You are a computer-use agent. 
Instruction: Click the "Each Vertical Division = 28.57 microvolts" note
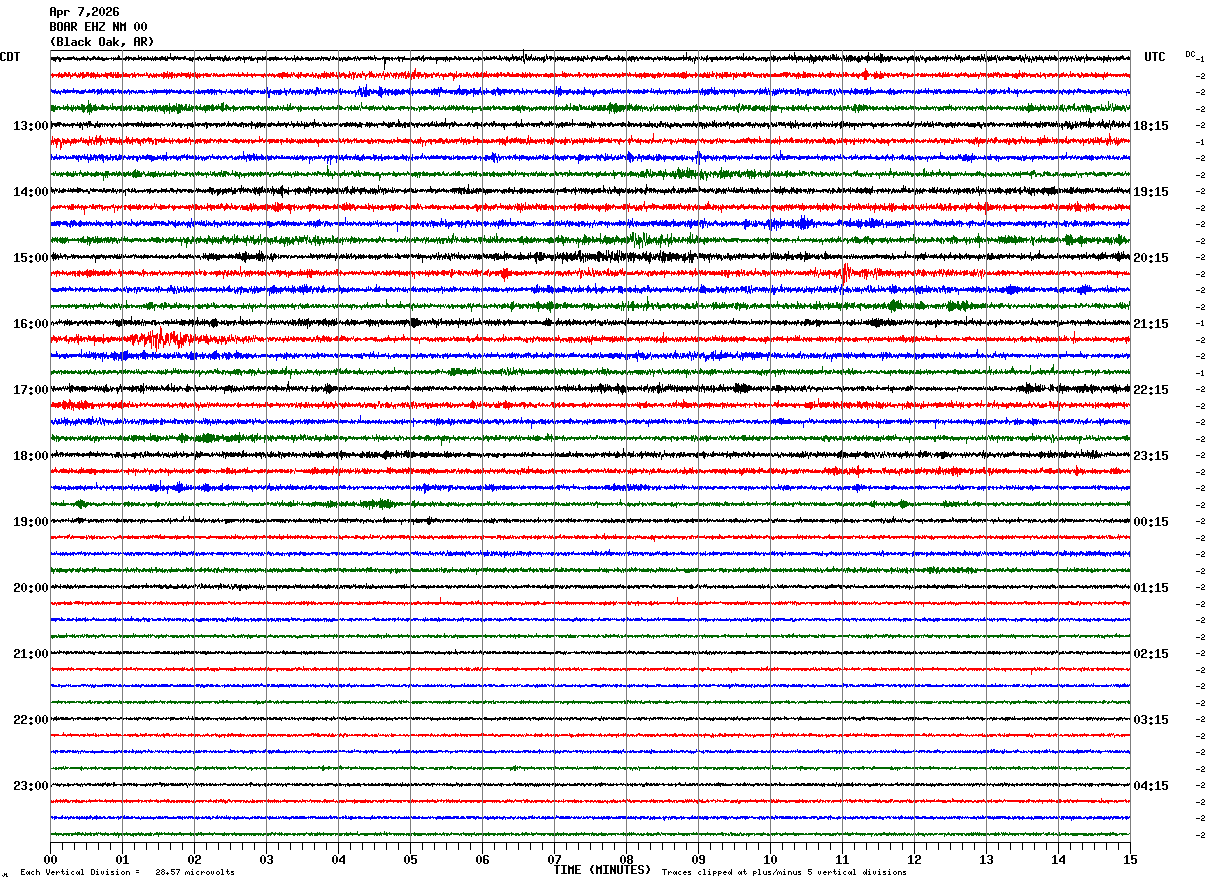(x=127, y=872)
